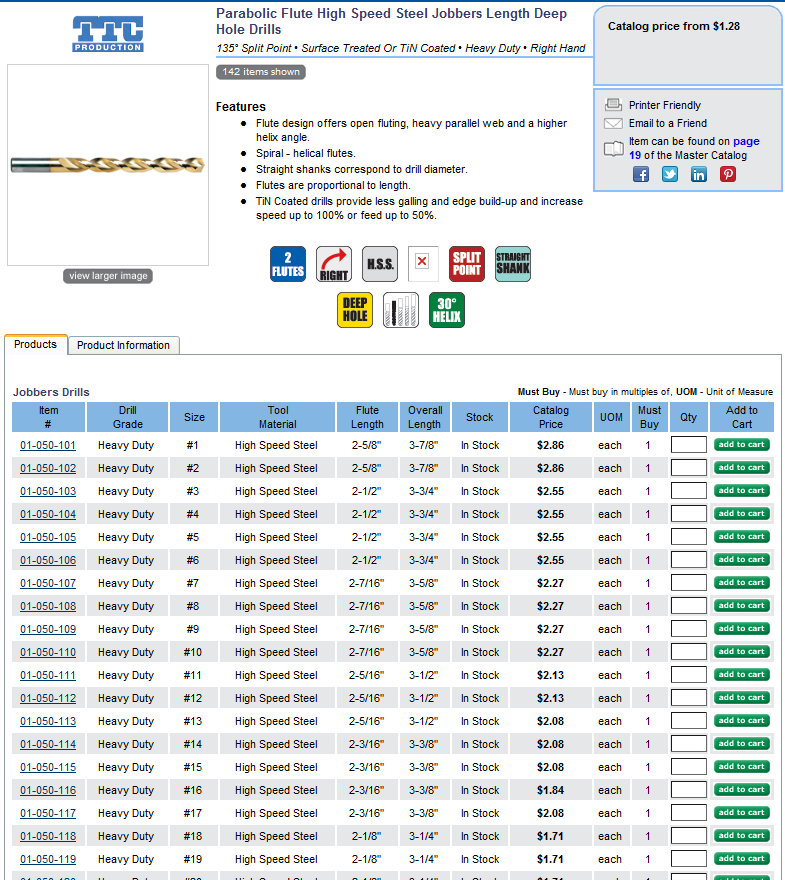This screenshot has width=785, height=880.
Task: Click Email to a Friend link
Action: click(667, 123)
